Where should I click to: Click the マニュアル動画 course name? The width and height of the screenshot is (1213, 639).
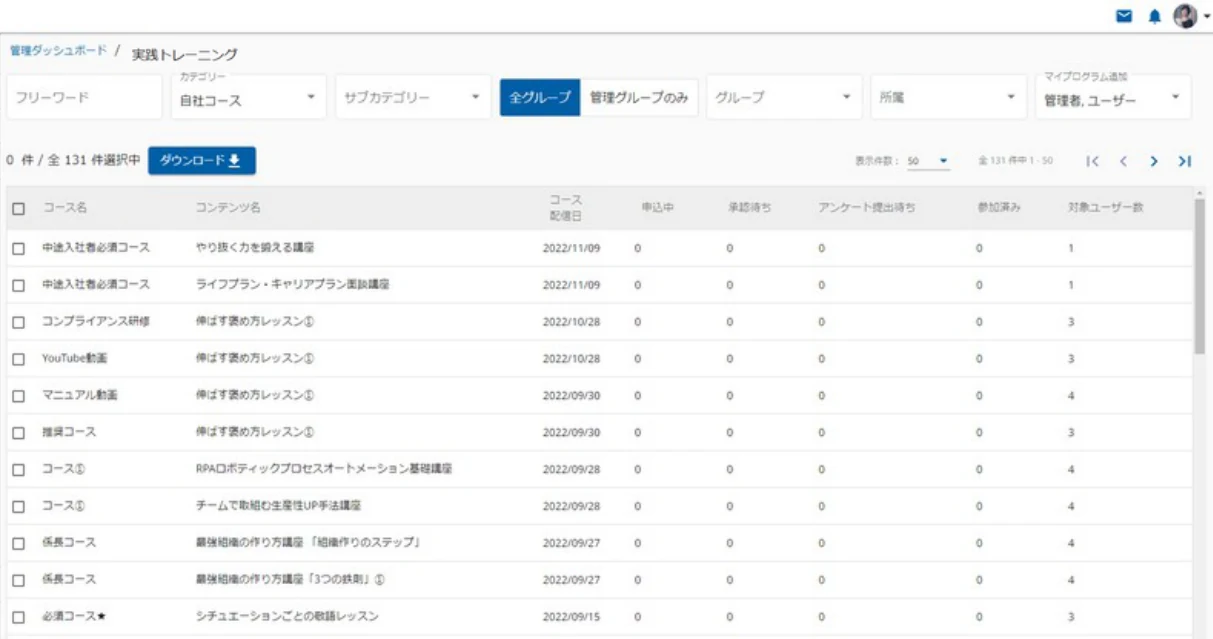(x=80, y=396)
